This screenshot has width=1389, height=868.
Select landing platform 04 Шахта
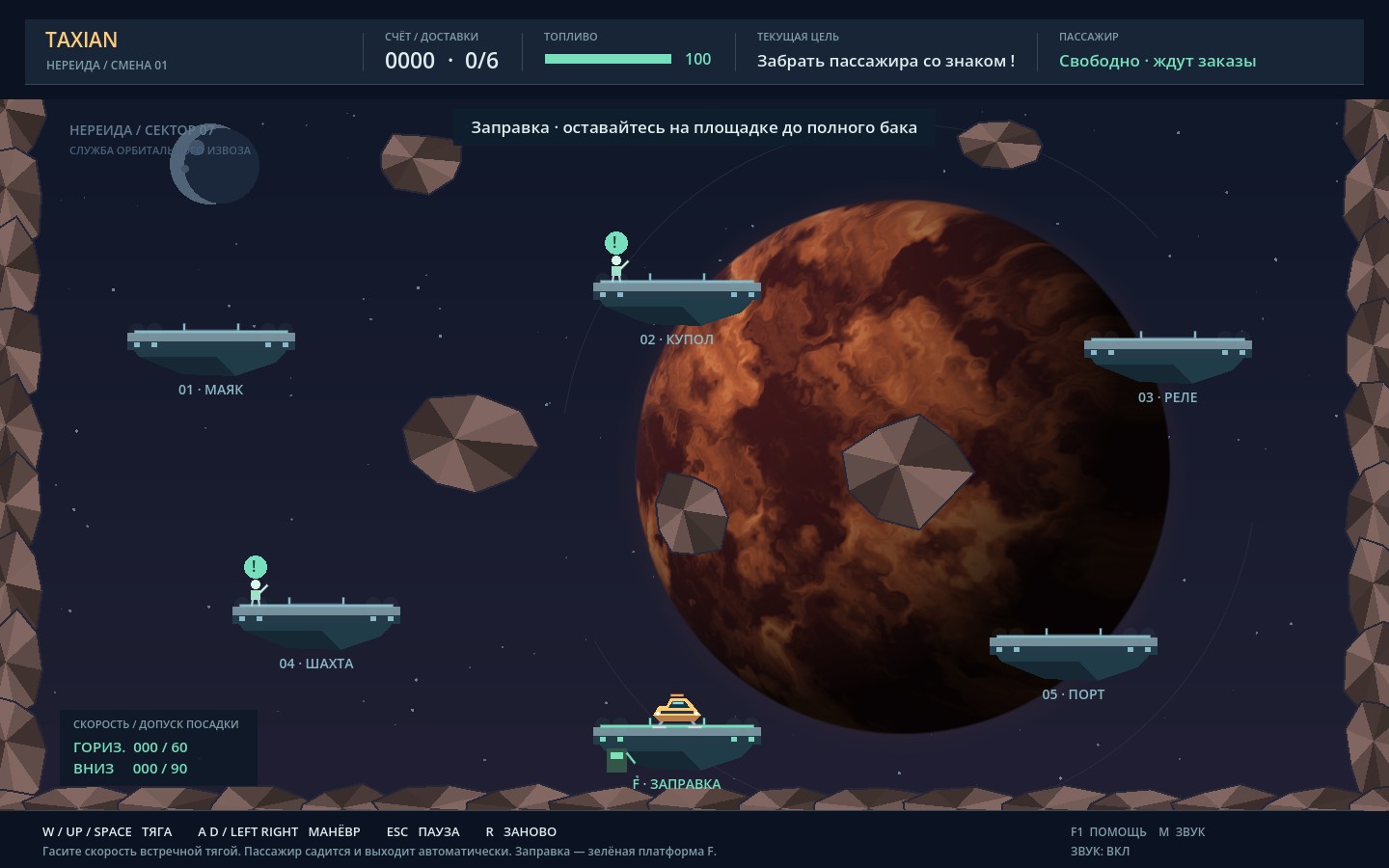316,625
